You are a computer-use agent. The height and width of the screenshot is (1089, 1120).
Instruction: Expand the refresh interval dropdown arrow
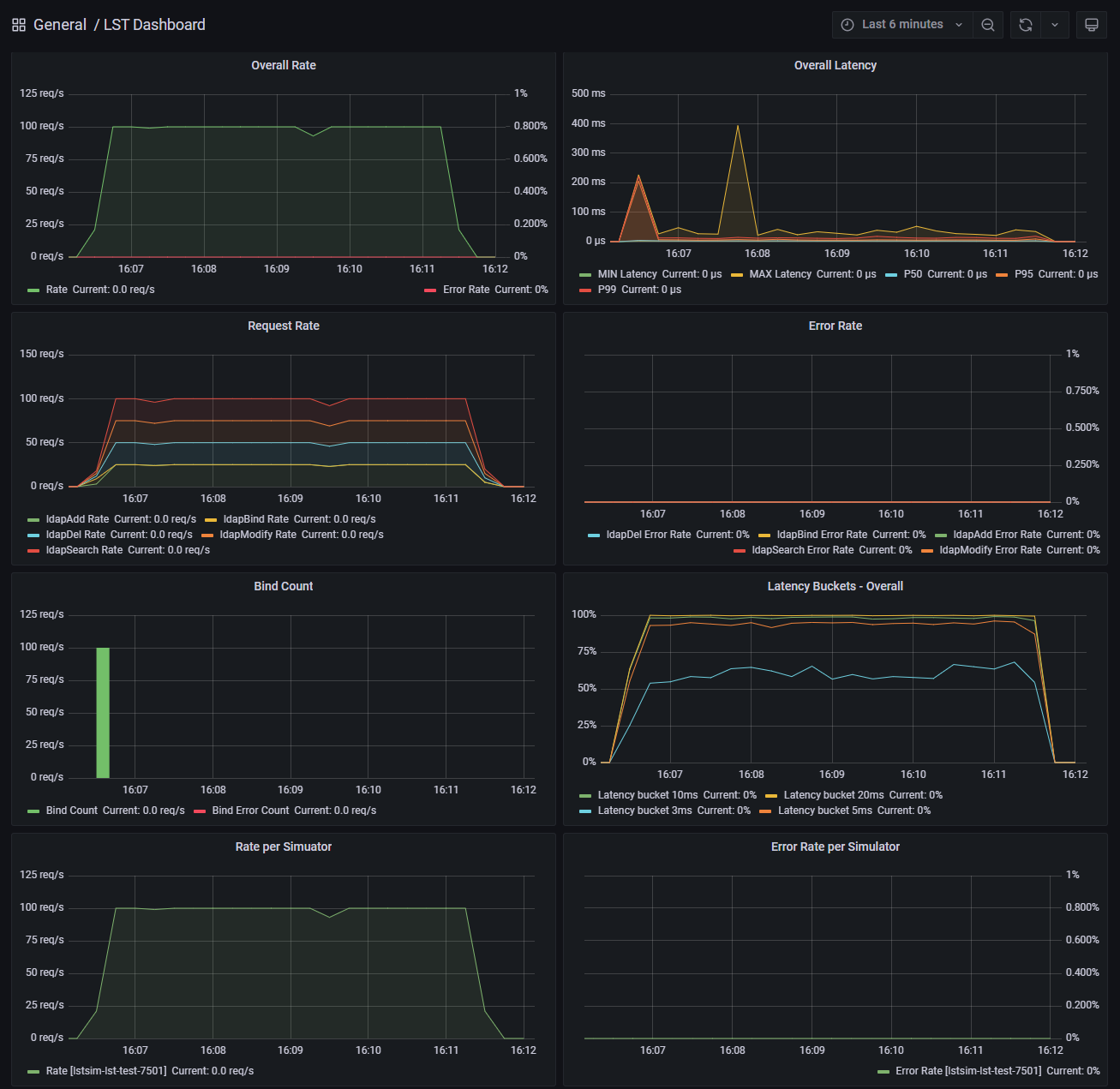tap(1055, 25)
